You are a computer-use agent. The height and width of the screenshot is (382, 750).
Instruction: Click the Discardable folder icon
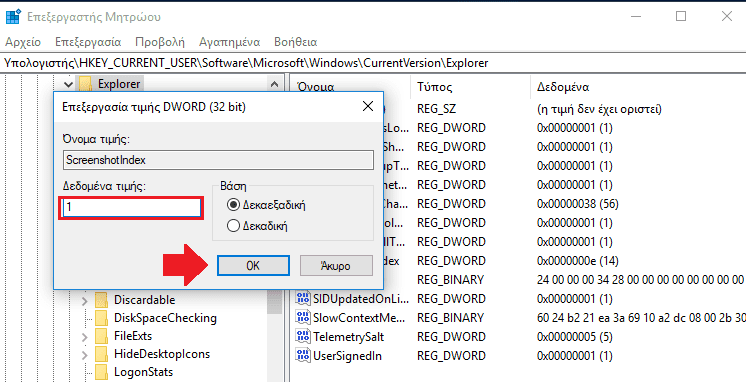click(101, 300)
